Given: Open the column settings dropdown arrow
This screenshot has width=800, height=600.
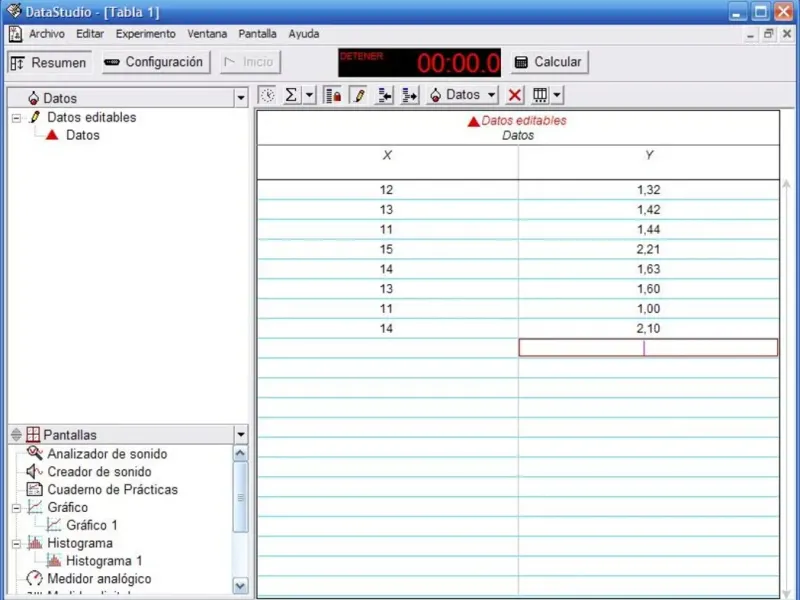Looking at the screenshot, I should [557, 95].
